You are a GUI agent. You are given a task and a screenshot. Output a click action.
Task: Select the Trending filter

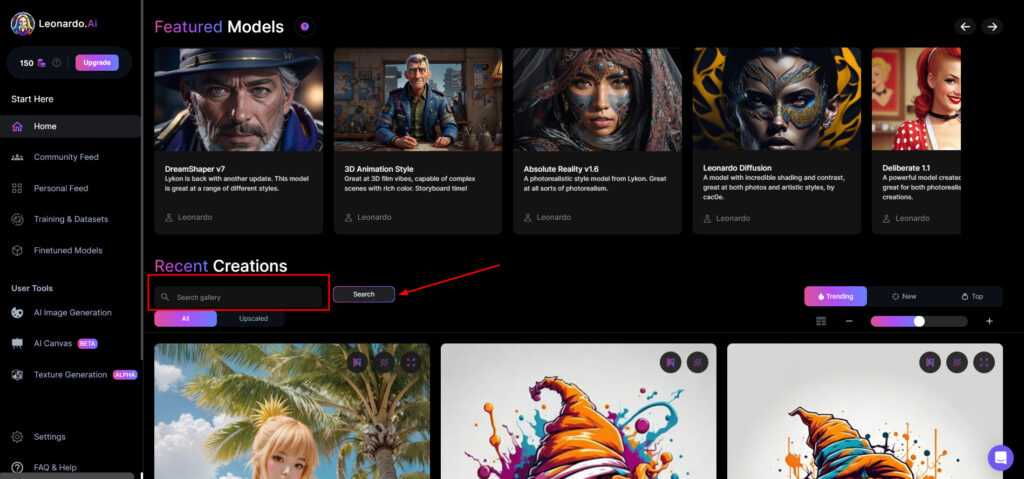835,296
